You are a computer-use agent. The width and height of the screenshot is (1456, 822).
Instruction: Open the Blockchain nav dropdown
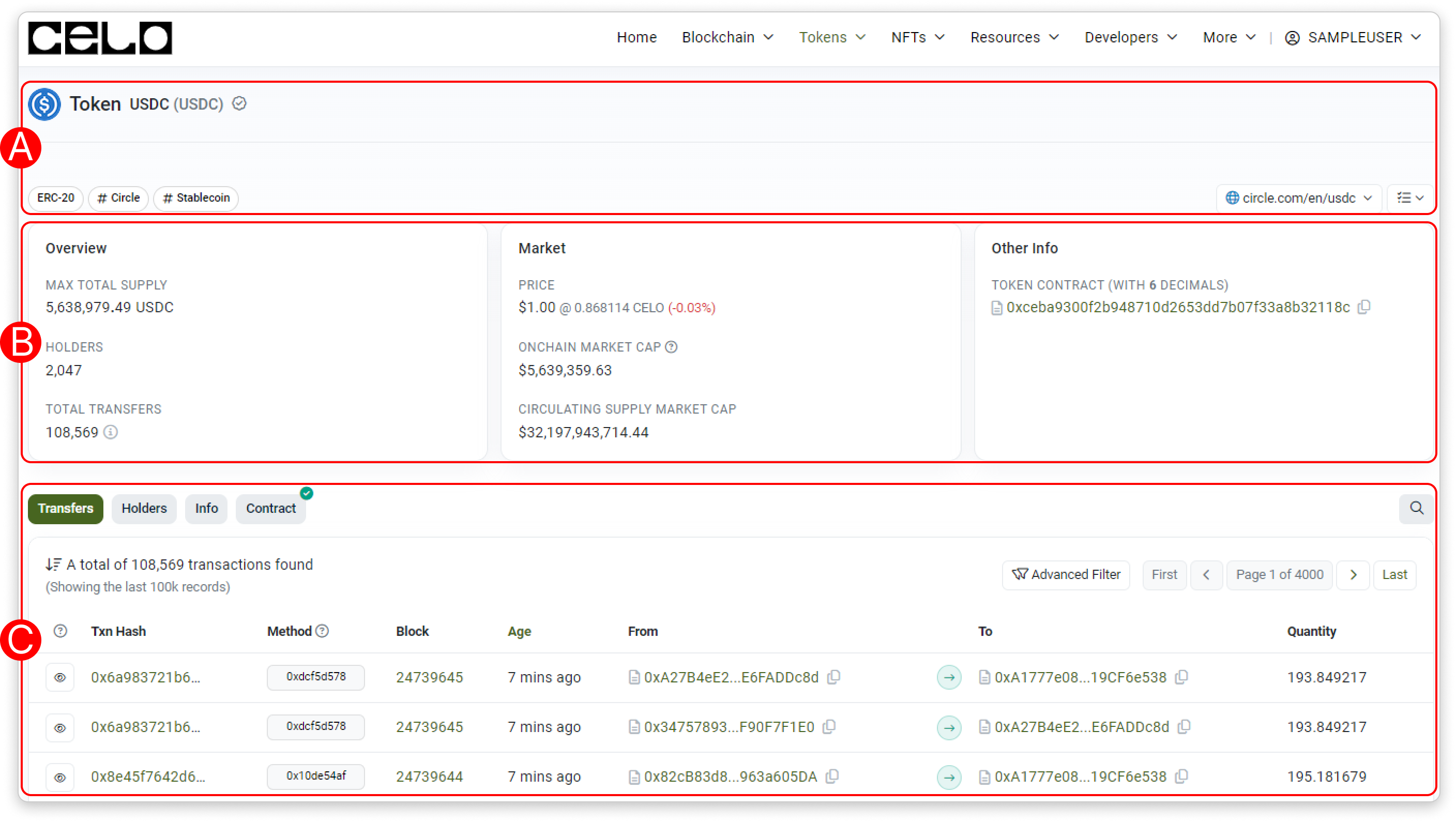tap(727, 38)
